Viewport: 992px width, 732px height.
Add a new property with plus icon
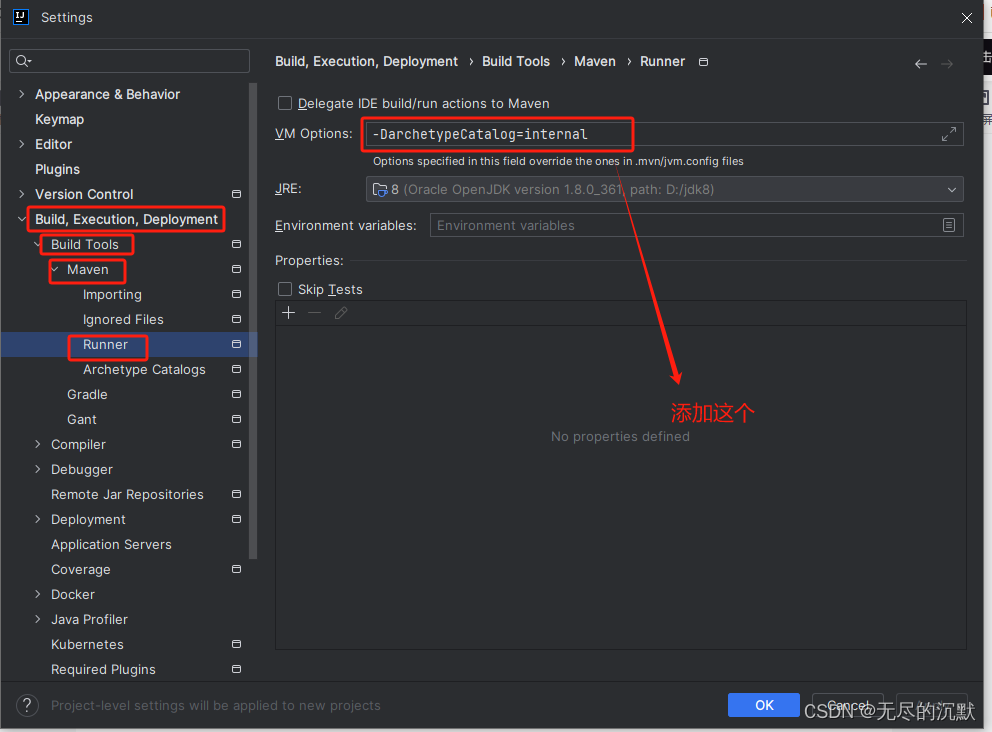288,313
